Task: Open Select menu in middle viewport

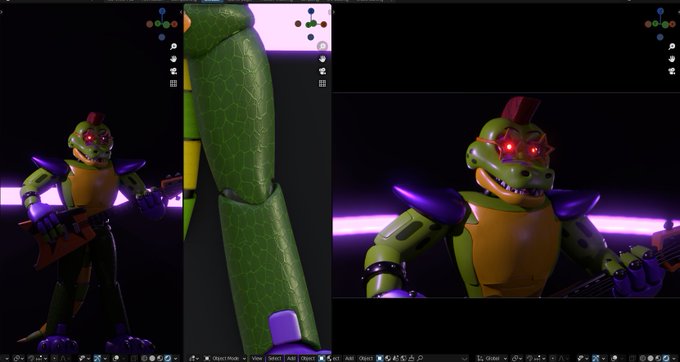Action: tap(275, 358)
